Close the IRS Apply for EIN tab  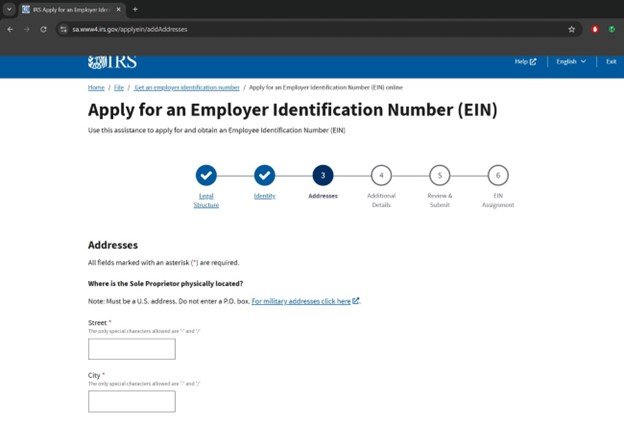pyautogui.click(x=120, y=9)
